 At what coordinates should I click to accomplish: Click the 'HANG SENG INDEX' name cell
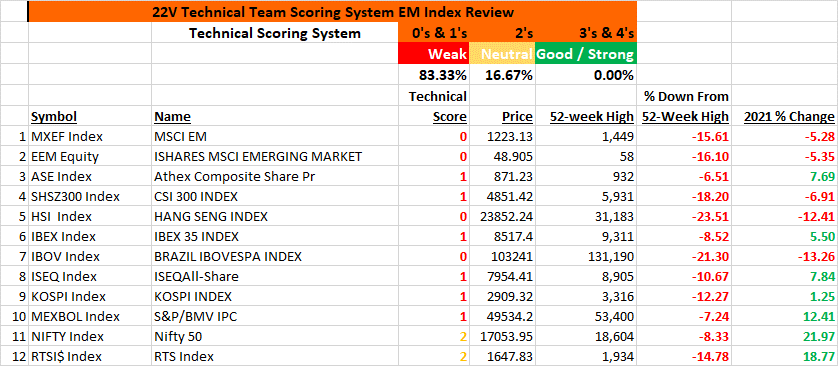click(x=275, y=216)
